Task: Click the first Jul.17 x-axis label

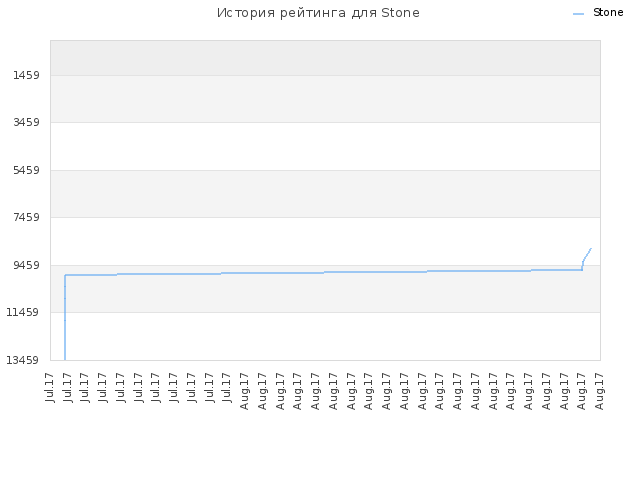Action: [x=50, y=387]
